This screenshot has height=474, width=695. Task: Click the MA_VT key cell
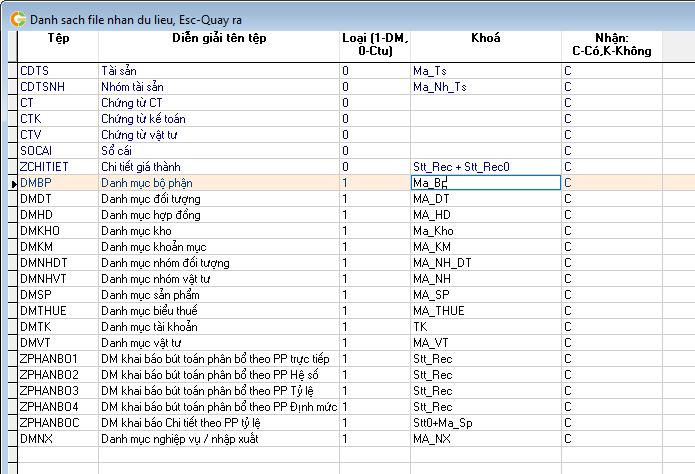[486, 342]
